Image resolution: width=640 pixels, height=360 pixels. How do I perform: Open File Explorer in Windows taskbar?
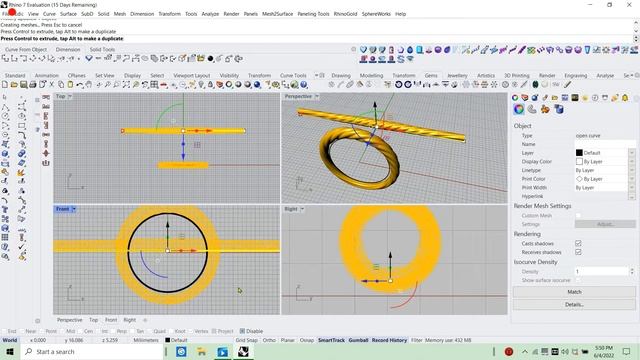pos(202,351)
